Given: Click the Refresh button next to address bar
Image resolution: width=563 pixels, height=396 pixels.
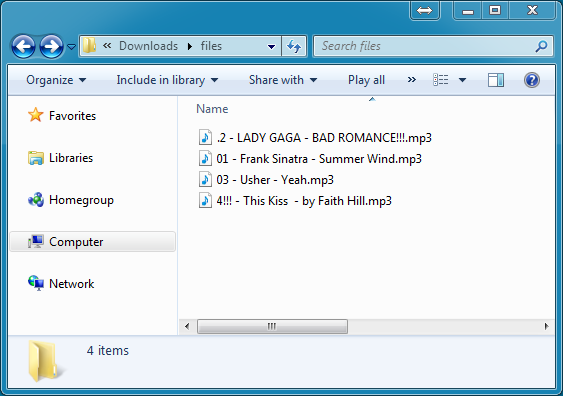Looking at the screenshot, I should (x=294, y=46).
